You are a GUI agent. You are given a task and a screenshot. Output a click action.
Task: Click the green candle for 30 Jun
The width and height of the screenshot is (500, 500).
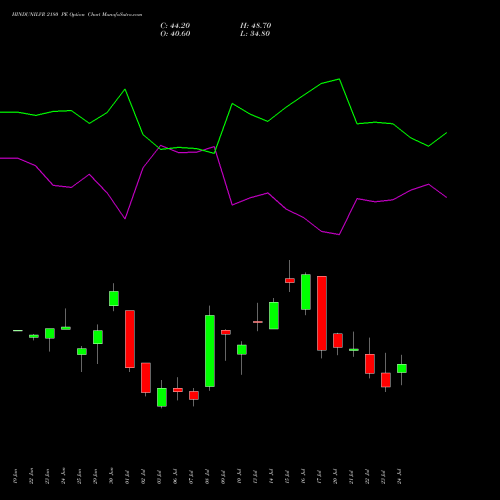[x=114, y=299]
